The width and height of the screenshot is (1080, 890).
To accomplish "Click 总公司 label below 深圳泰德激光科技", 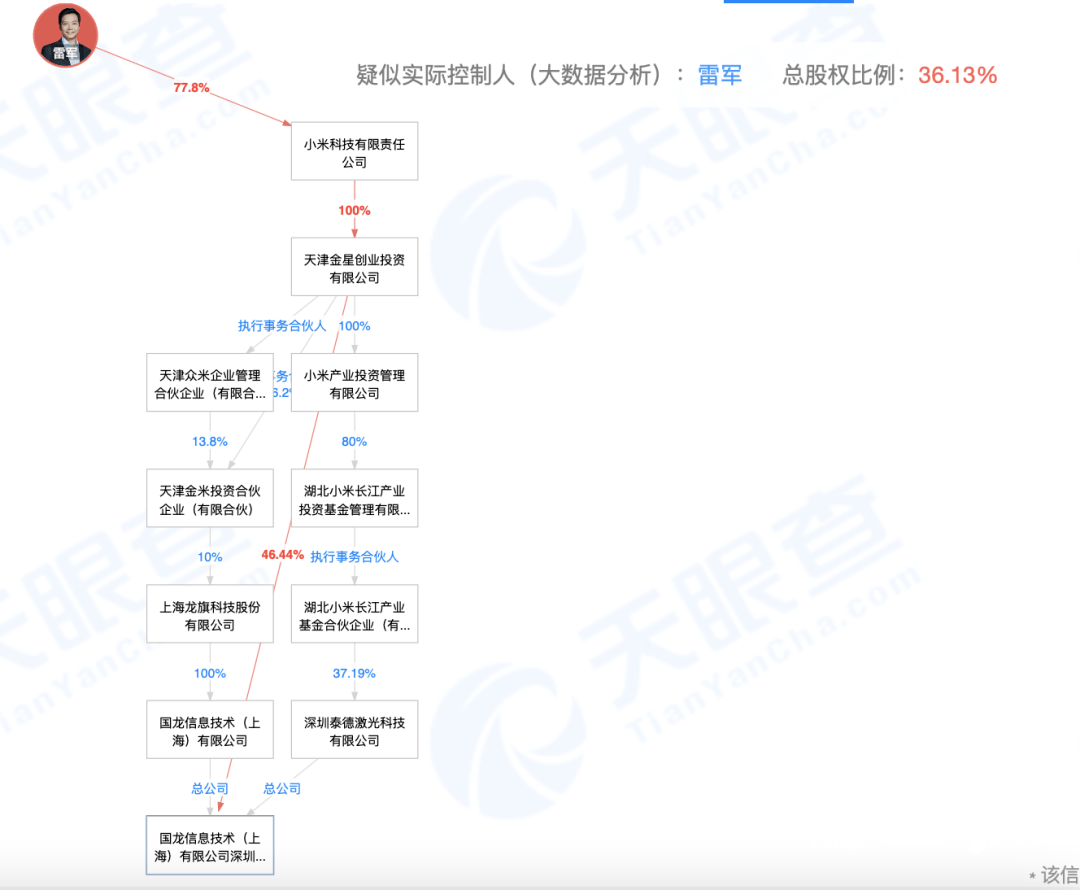I will (x=282, y=789).
